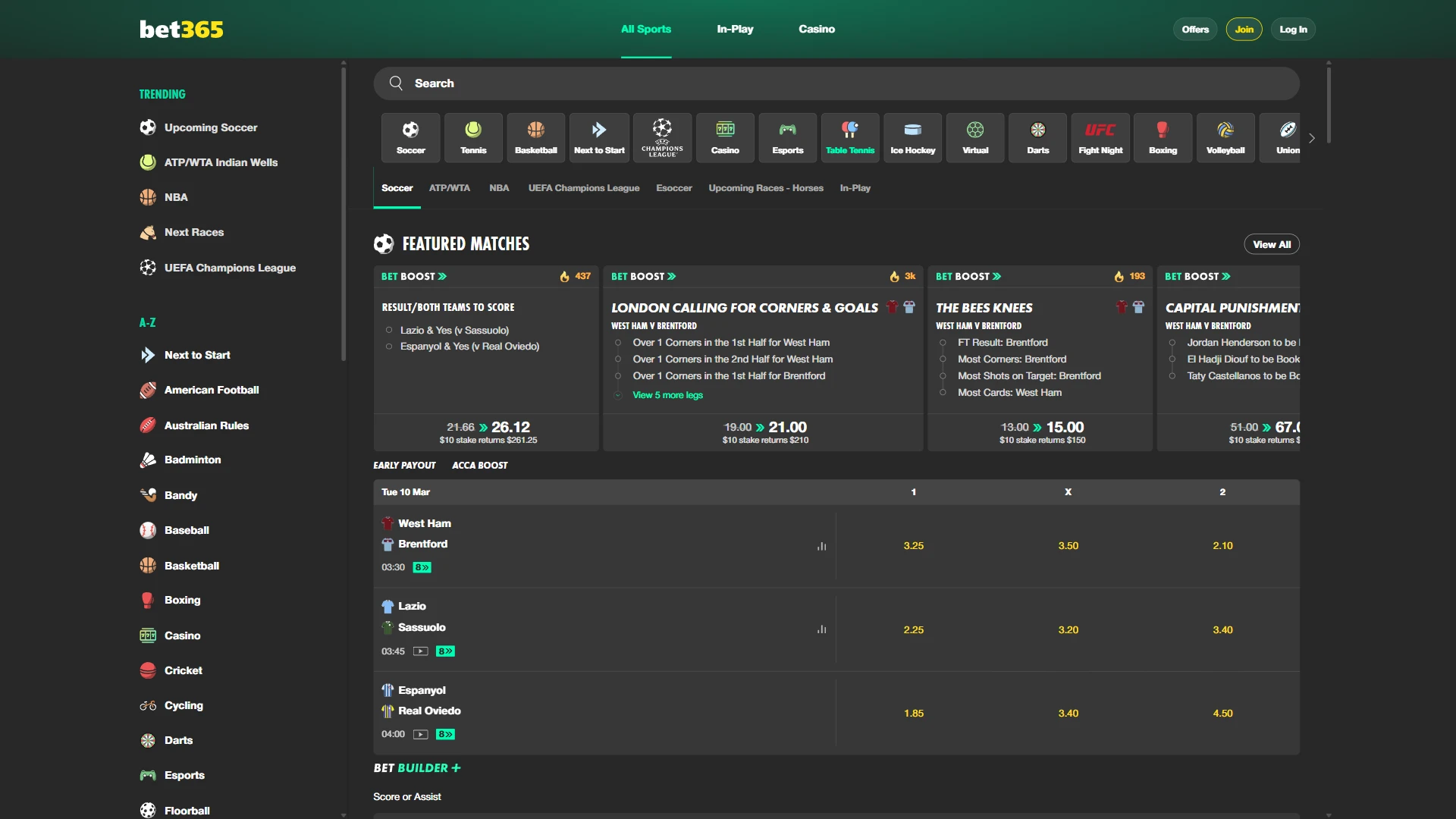Click the Acca Boost label

click(480, 466)
